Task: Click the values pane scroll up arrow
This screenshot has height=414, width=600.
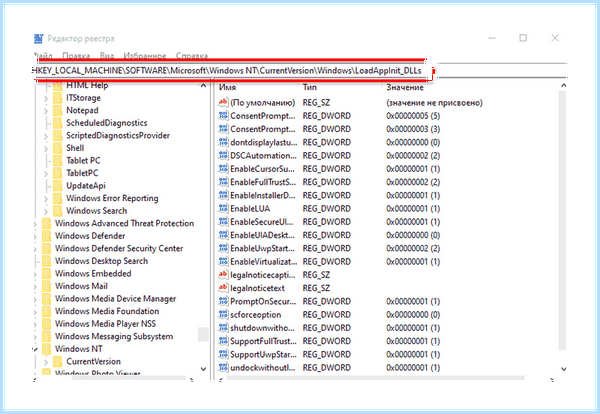Action: tap(563, 86)
